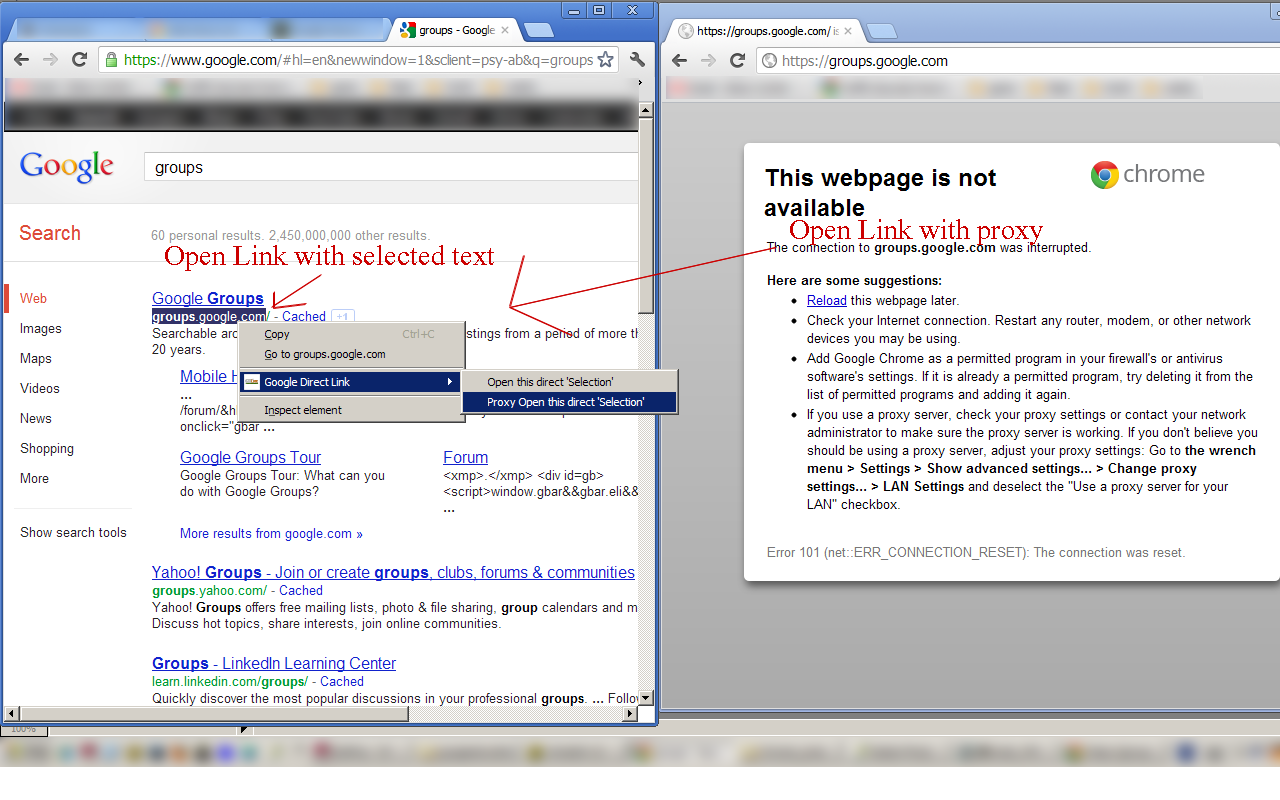Click the Google Direct Link extension icon in the context menu
This screenshot has height=800, width=1280.
click(x=252, y=382)
